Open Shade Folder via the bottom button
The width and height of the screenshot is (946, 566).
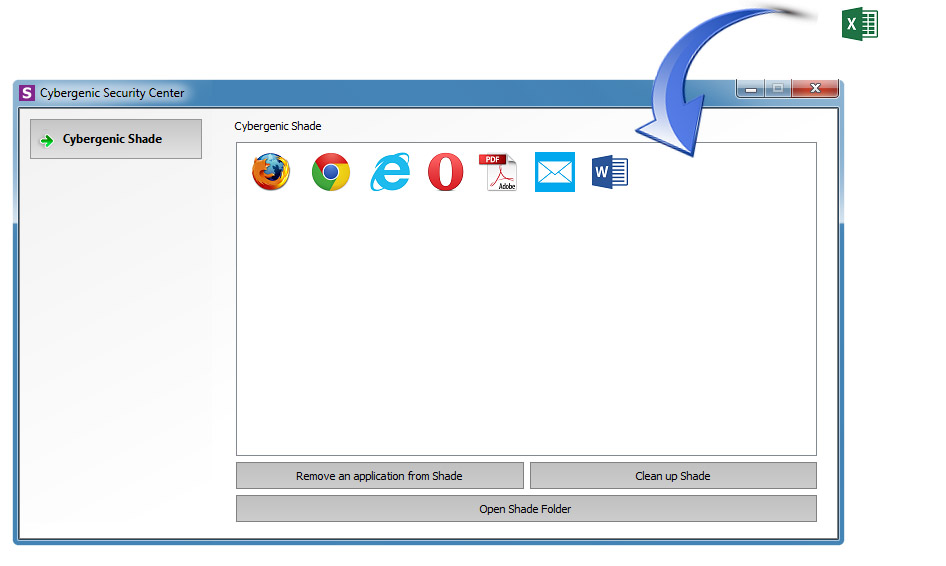[x=526, y=509]
